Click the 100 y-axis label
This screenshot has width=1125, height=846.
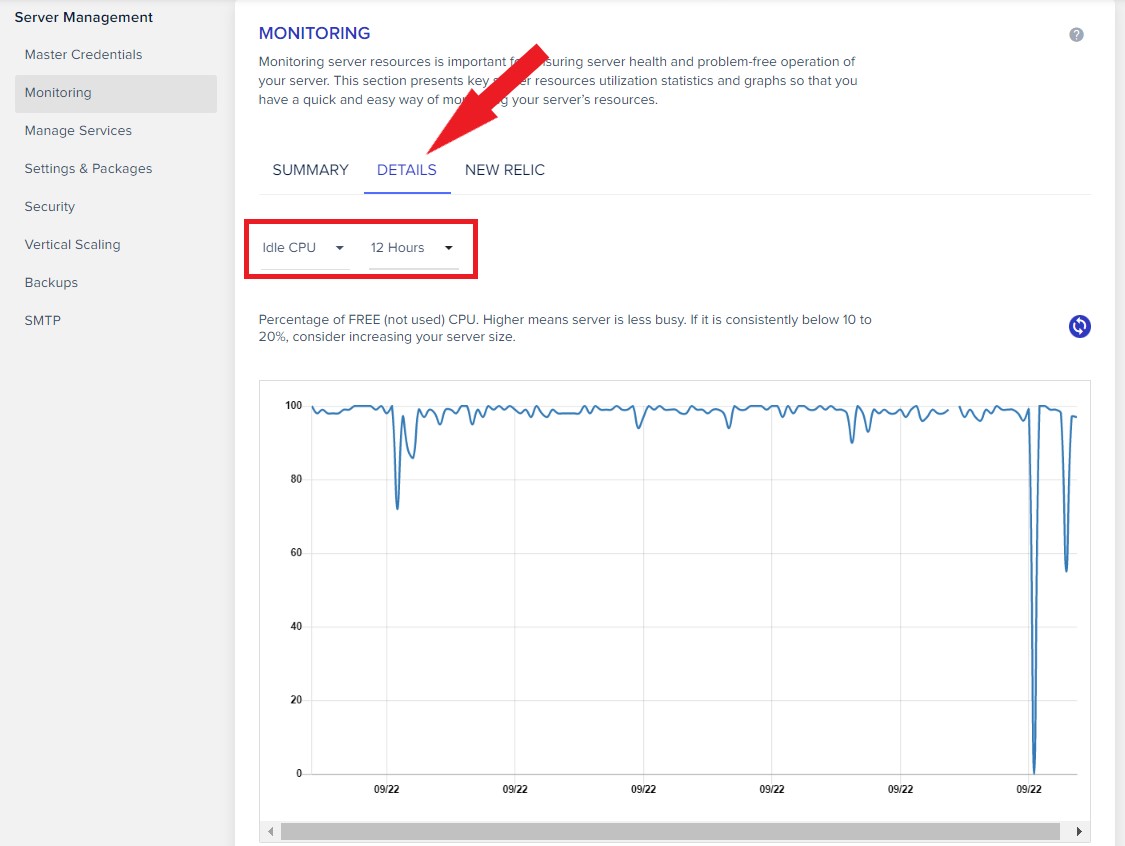tap(293, 405)
